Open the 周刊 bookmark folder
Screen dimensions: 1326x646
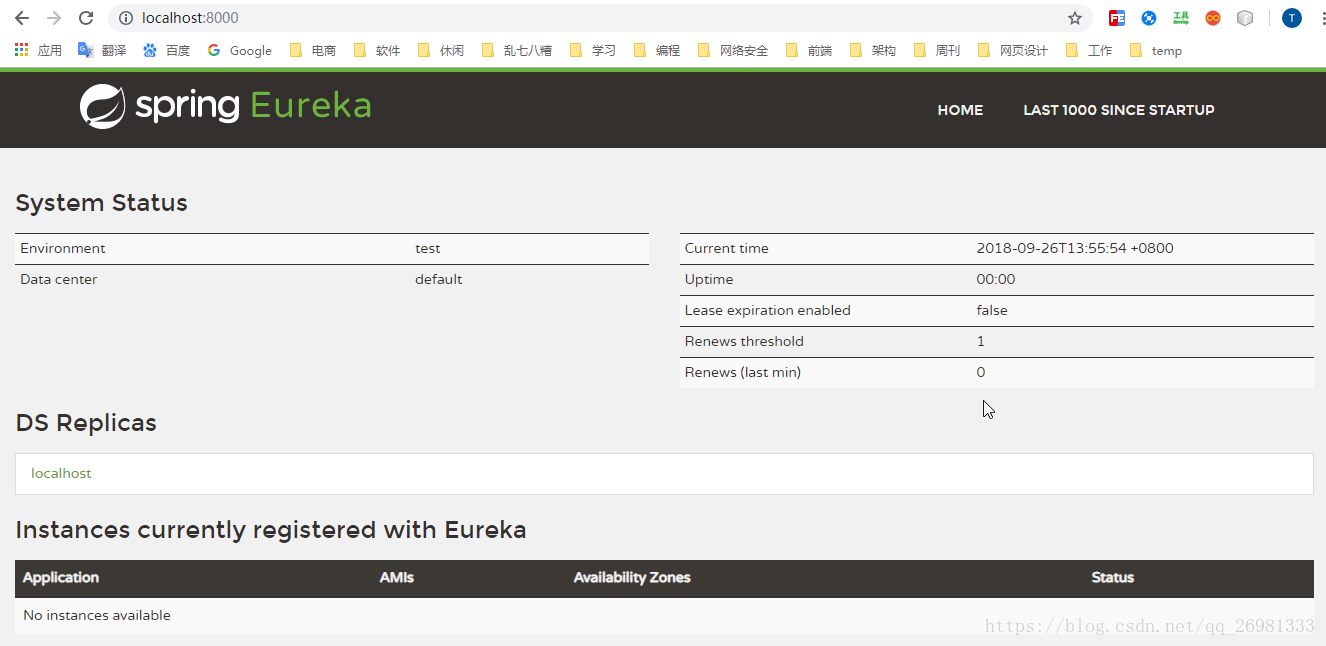pos(937,50)
